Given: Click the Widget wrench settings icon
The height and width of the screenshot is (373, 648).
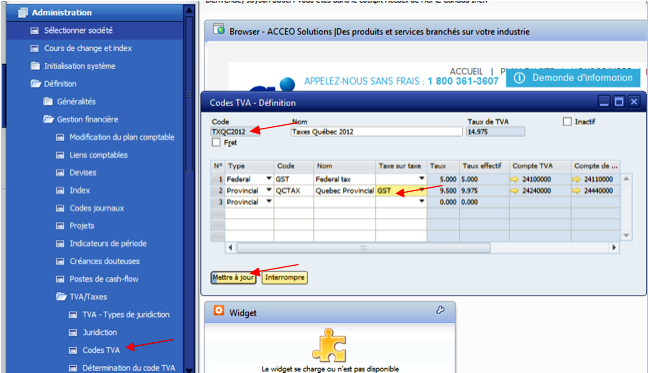Looking at the screenshot, I should (x=440, y=310).
